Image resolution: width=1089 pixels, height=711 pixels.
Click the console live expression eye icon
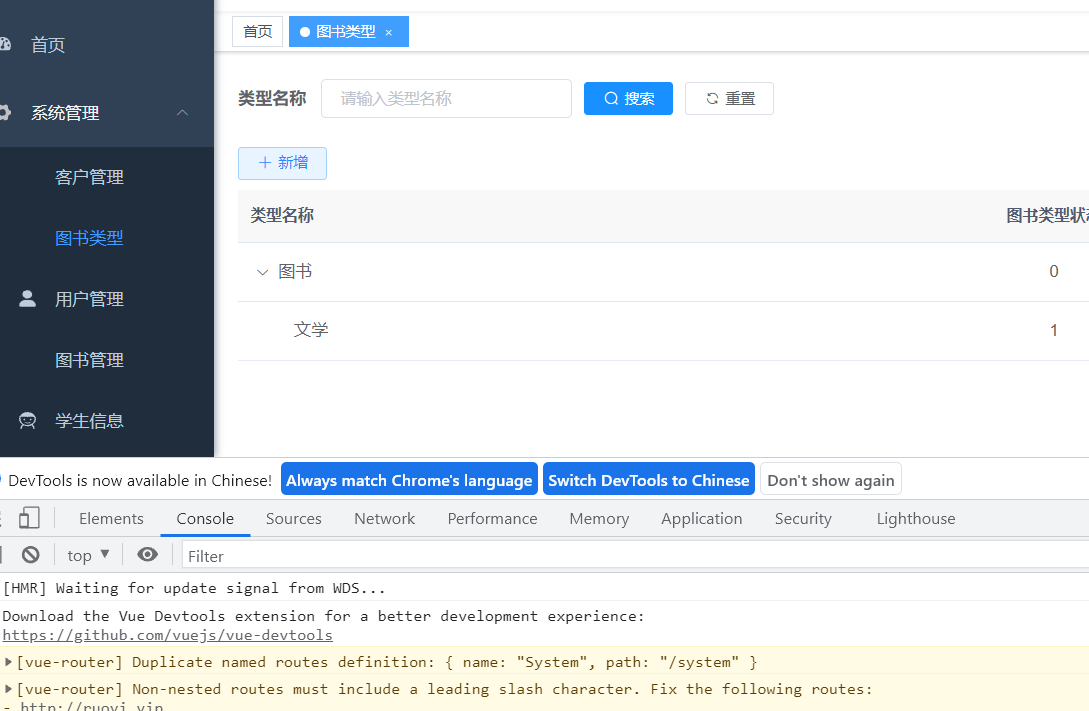click(x=147, y=554)
